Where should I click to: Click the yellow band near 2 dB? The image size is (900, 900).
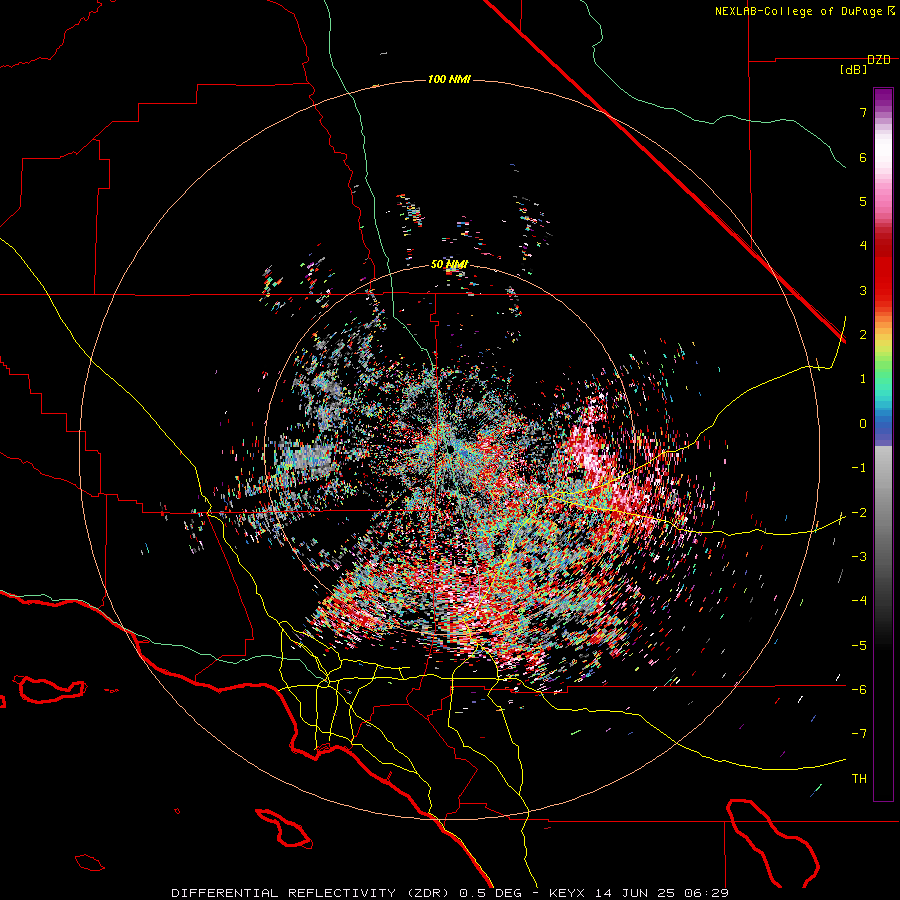pos(883,342)
